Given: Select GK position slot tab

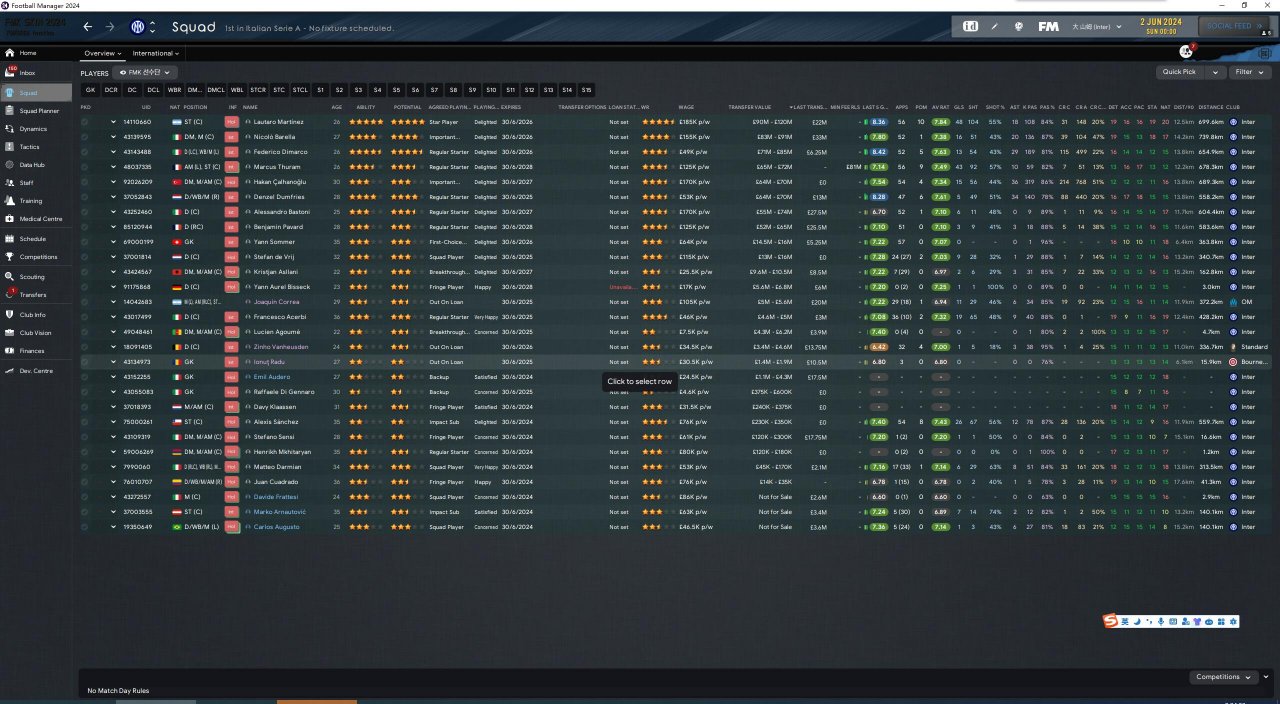Looking at the screenshot, I should coord(90,90).
